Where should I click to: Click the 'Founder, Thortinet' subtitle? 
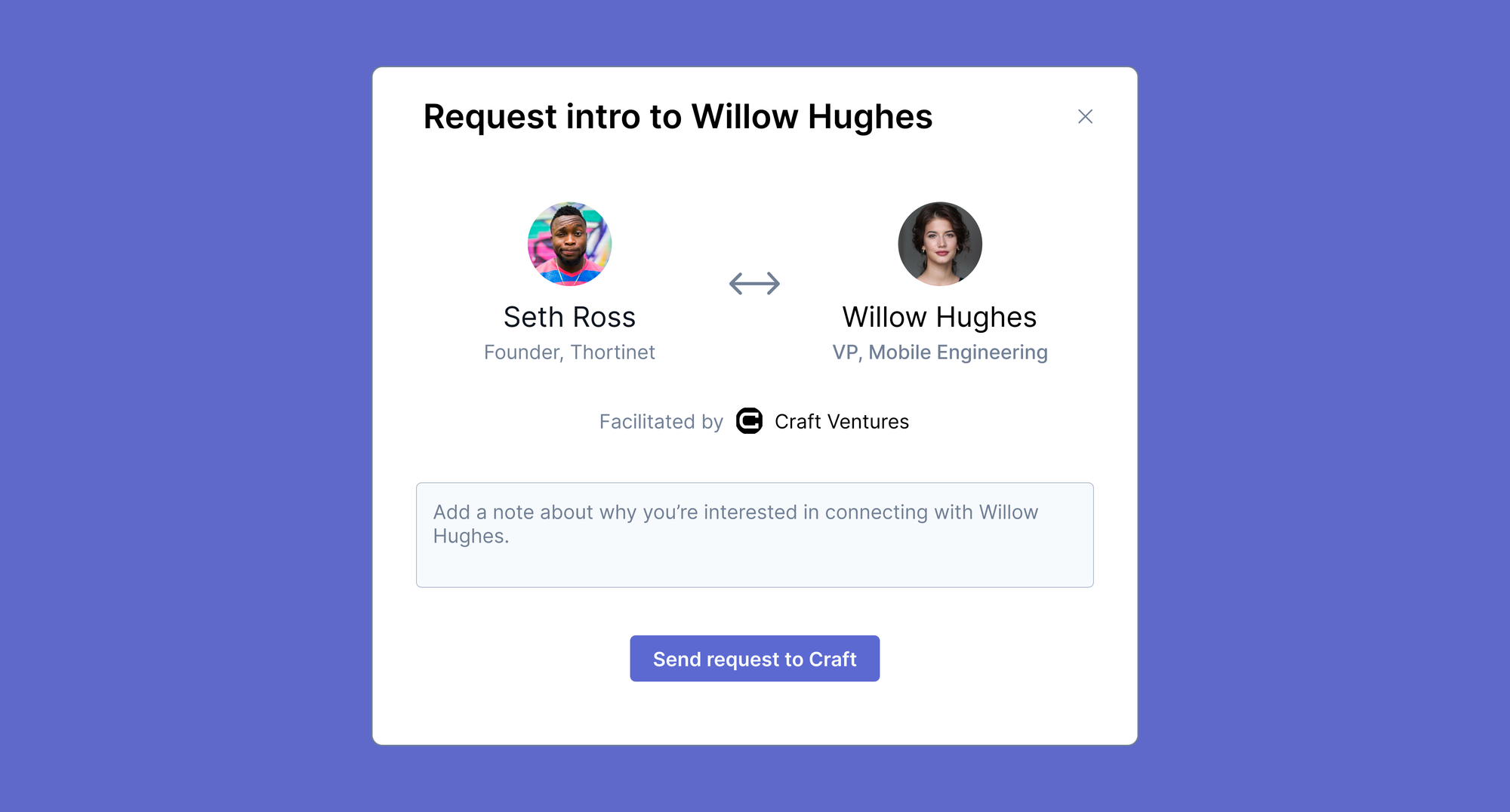pyautogui.click(x=569, y=352)
